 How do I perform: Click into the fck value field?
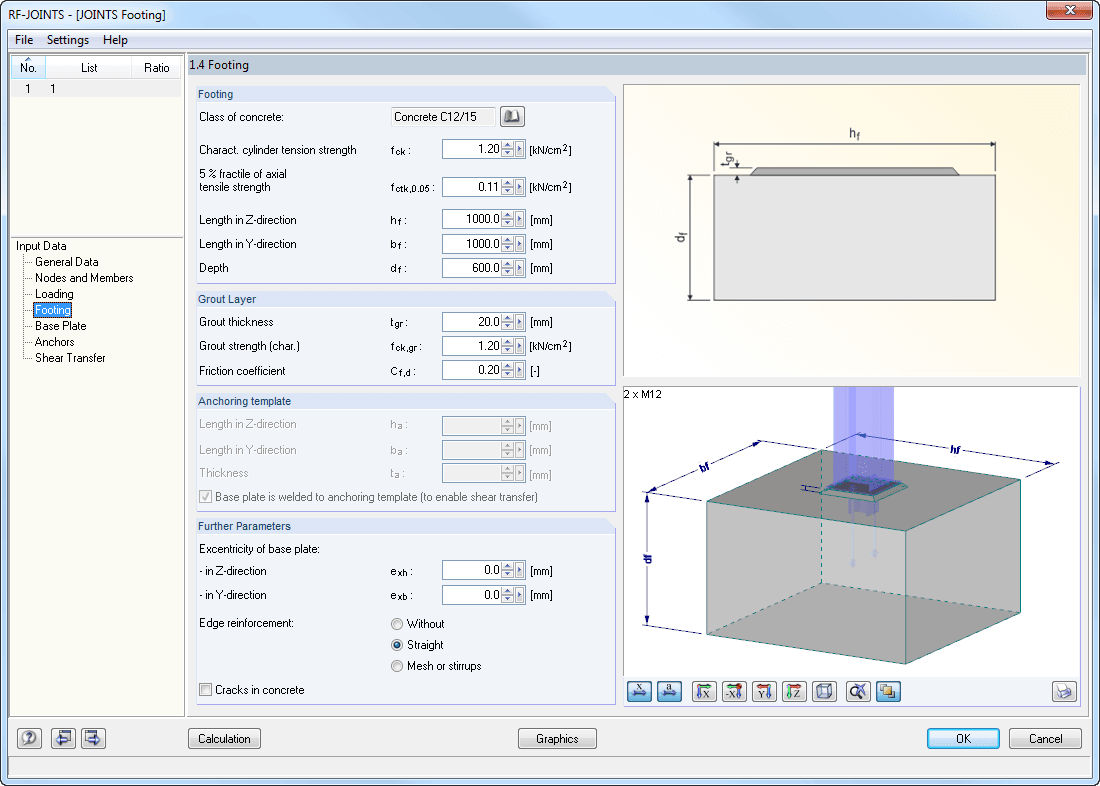[472, 149]
